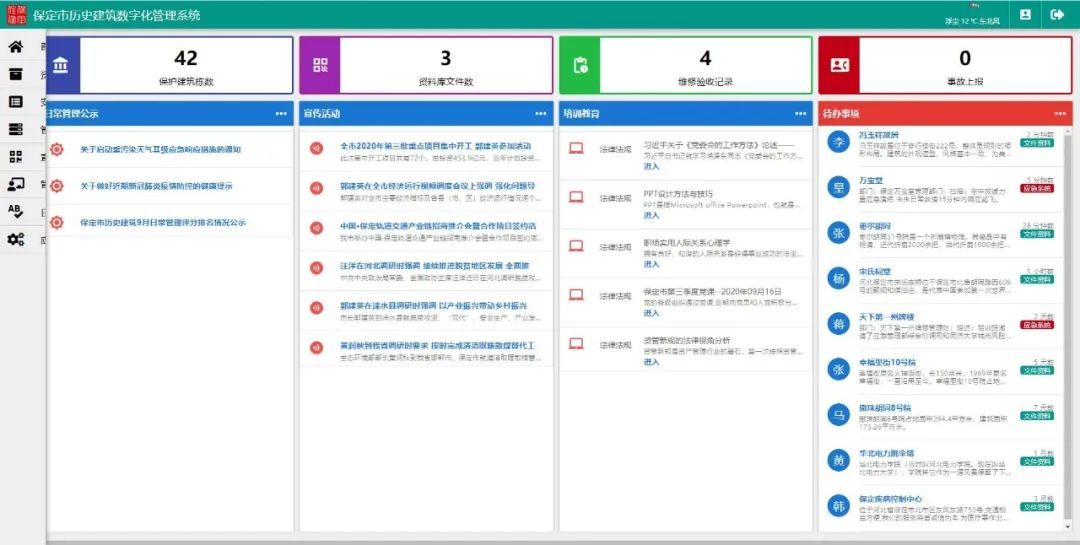Click the logout icon in top bar
The width and height of the screenshot is (1080, 545).
pyautogui.click(x=1057, y=14)
